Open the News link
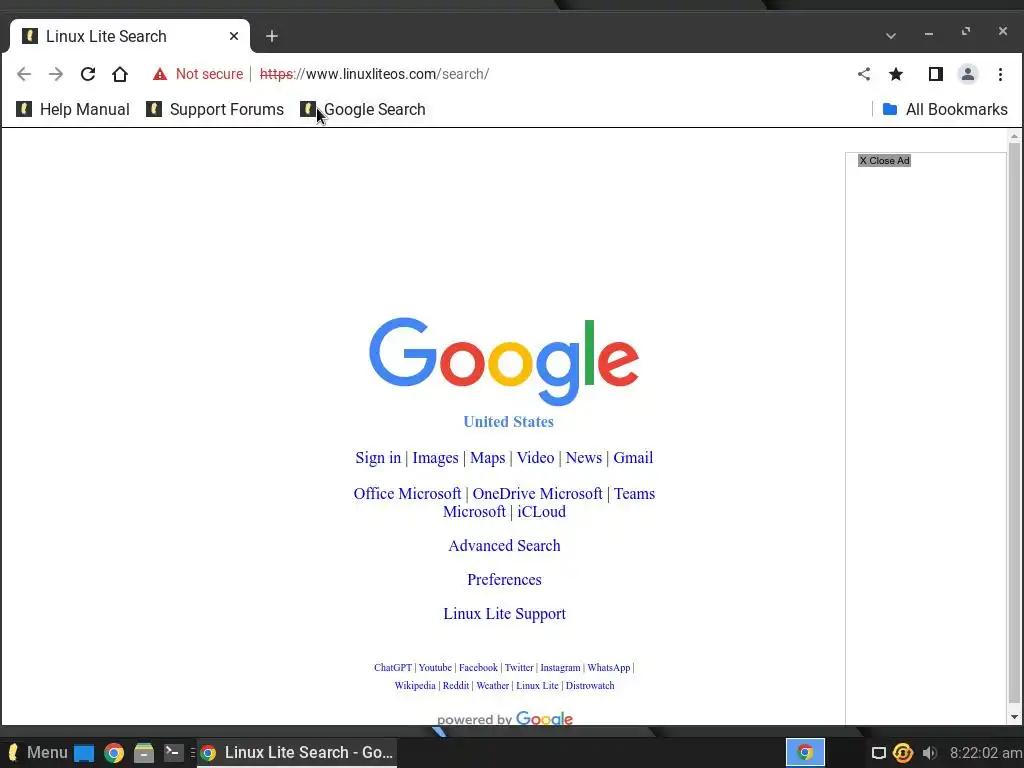The height and width of the screenshot is (768, 1024). (x=584, y=458)
